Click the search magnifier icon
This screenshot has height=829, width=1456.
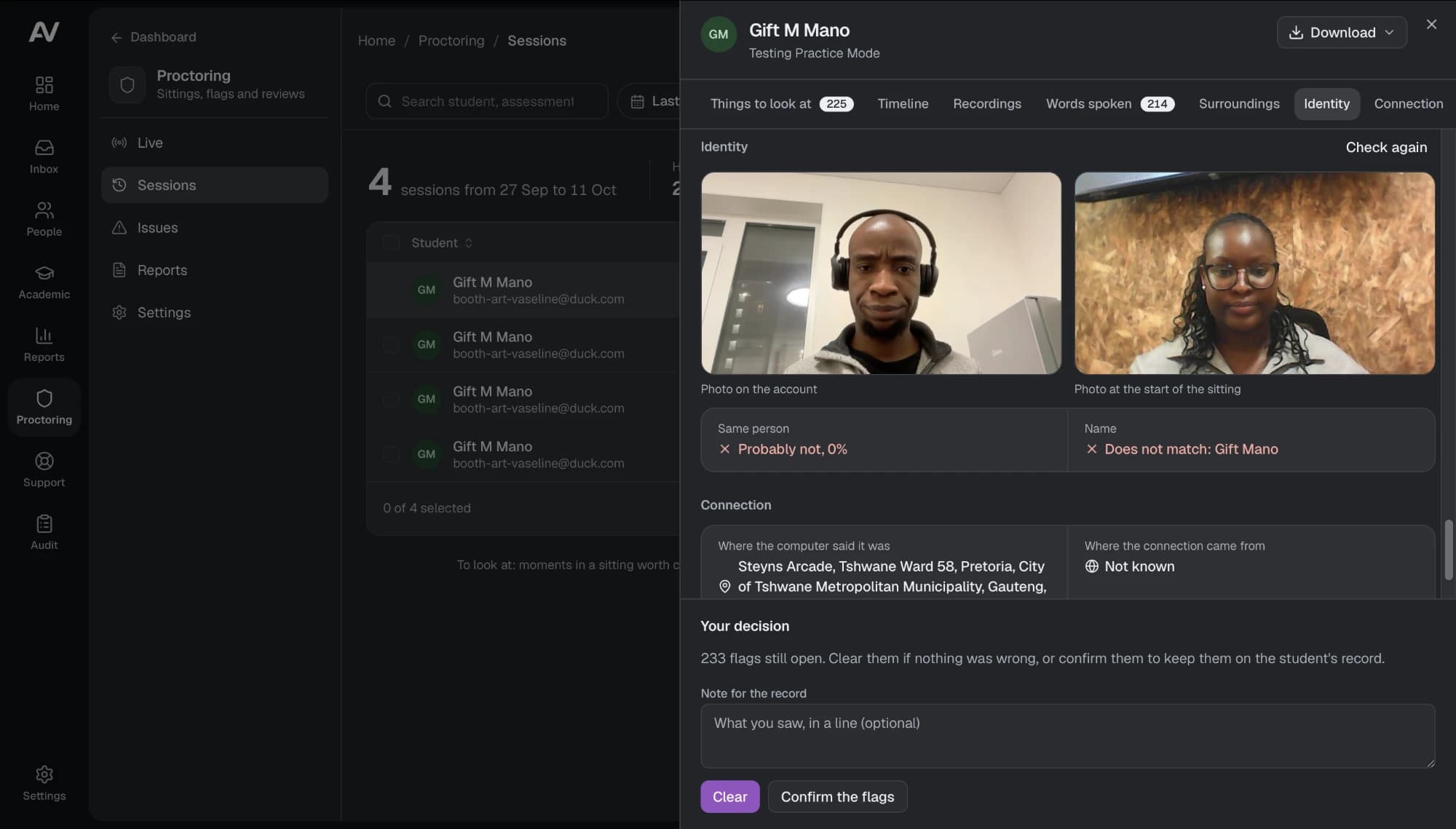384,101
